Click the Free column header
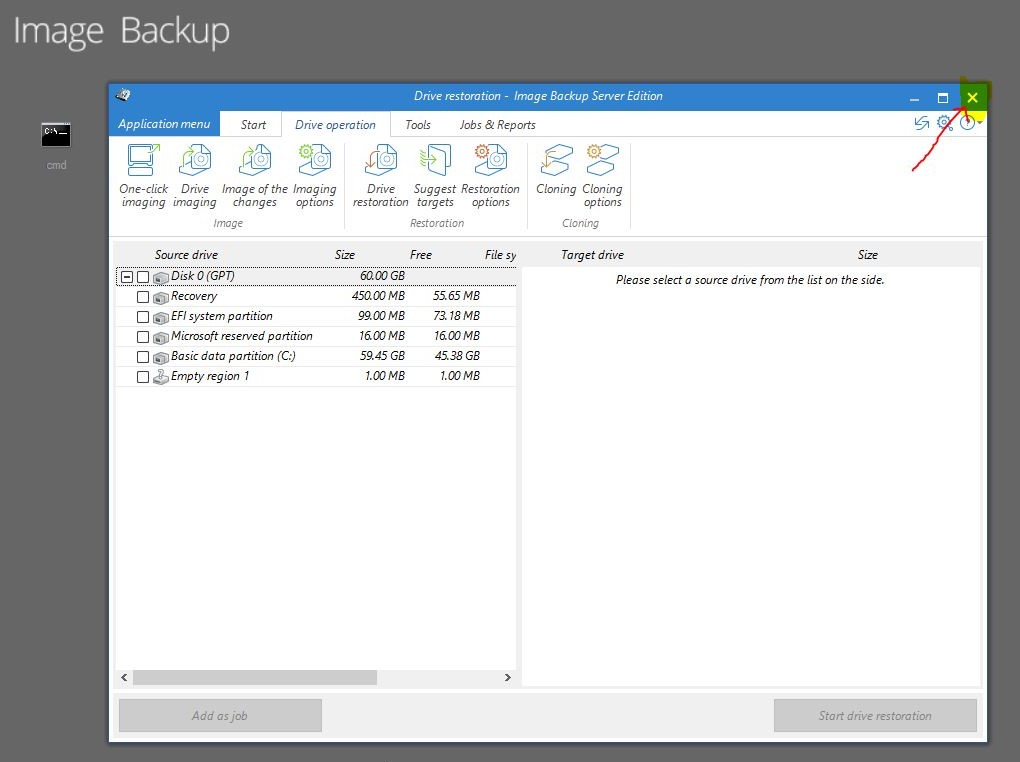 [x=421, y=254]
